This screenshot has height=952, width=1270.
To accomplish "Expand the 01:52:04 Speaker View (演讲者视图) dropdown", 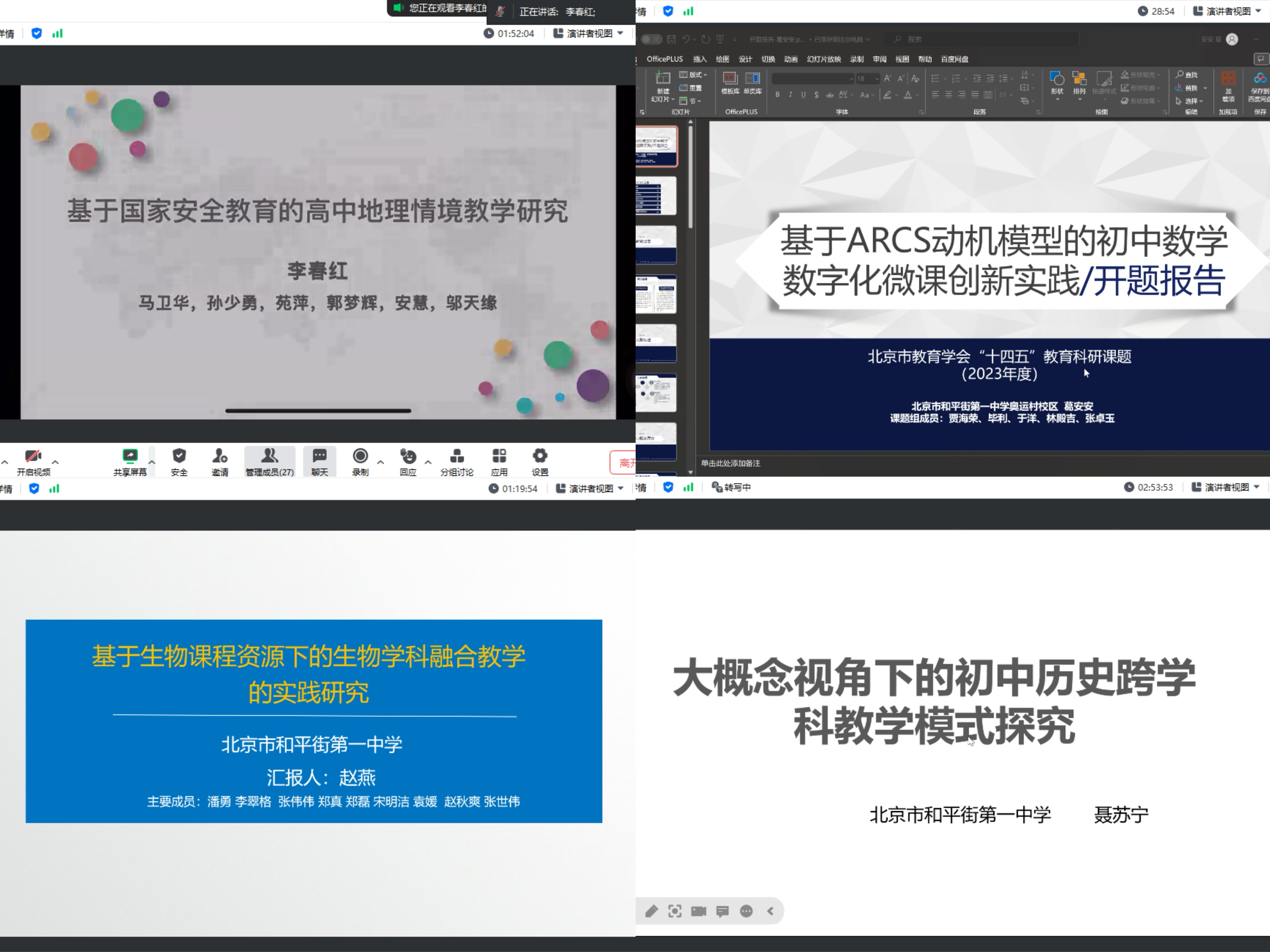I will [x=588, y=33].
